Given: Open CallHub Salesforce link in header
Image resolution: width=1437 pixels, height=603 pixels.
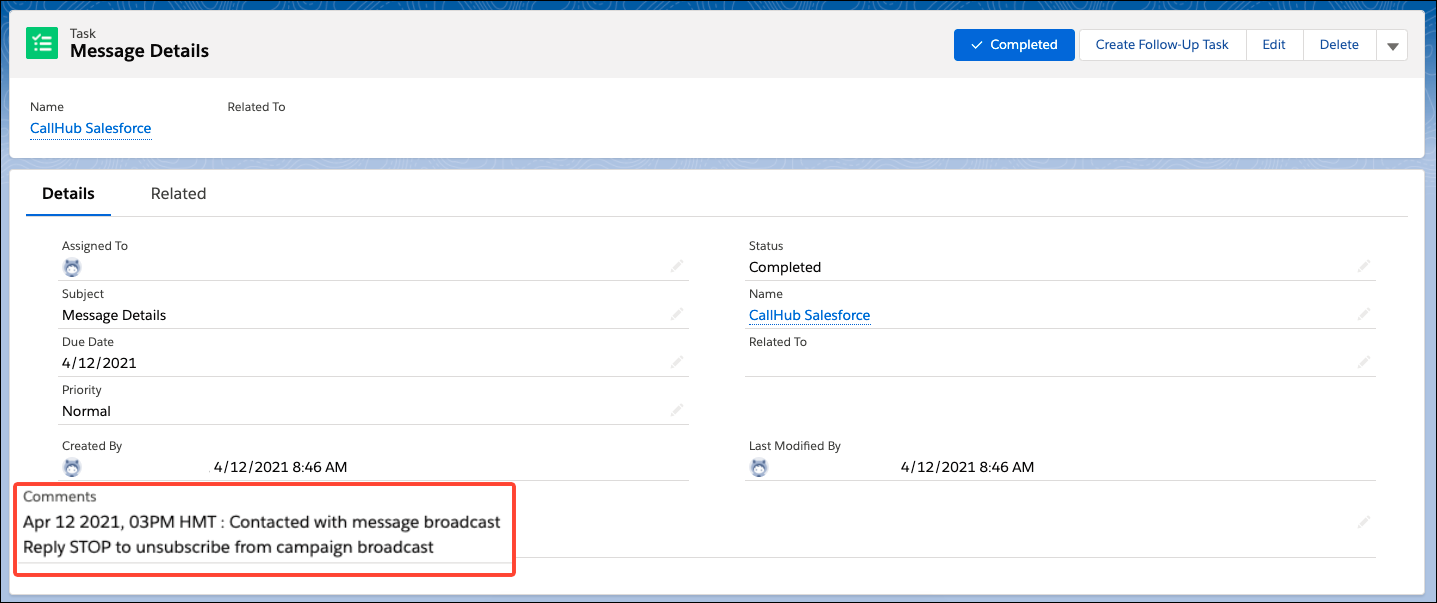Looking at the screenshot, I should 91,128.
